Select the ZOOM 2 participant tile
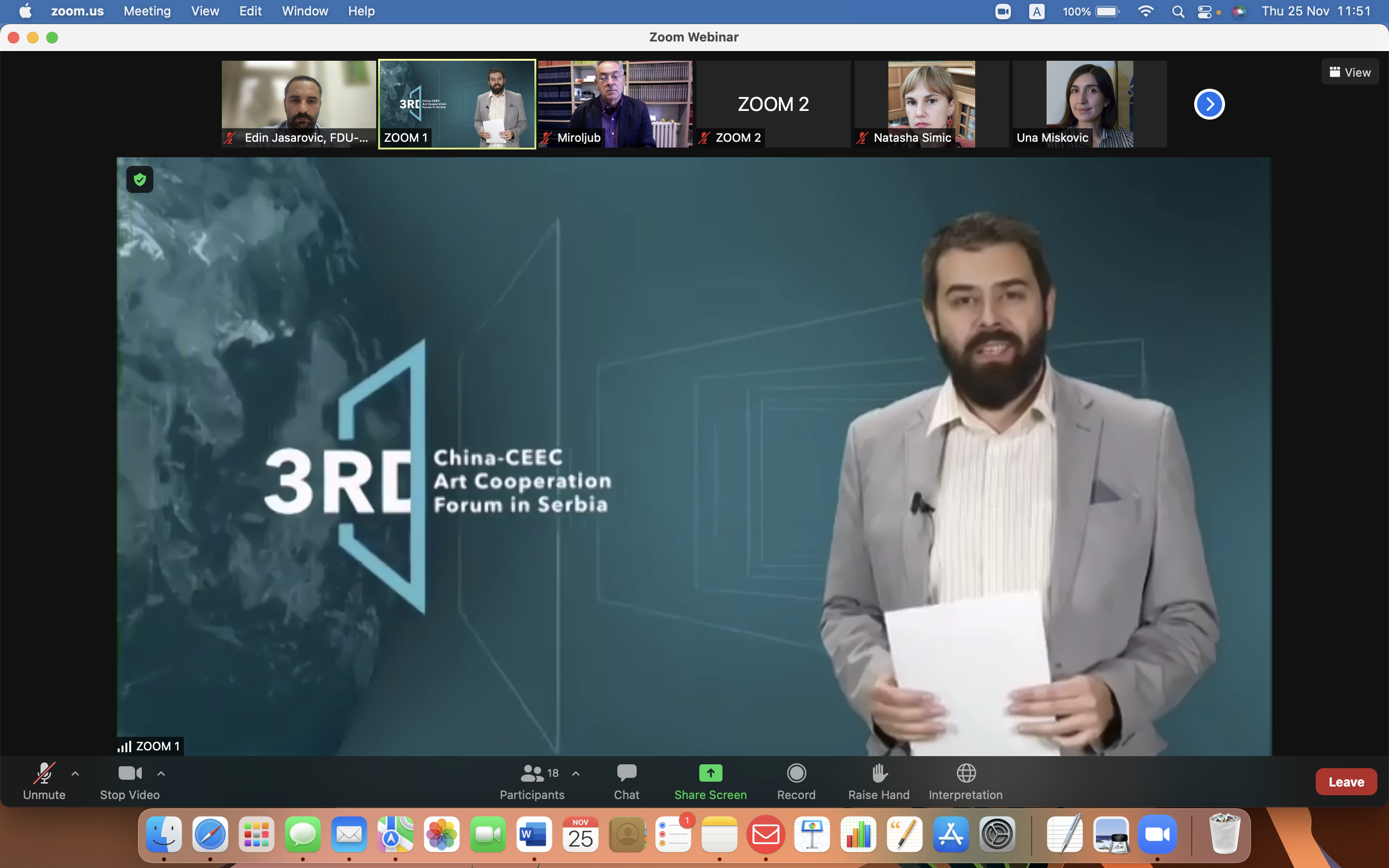 point(773,105)
